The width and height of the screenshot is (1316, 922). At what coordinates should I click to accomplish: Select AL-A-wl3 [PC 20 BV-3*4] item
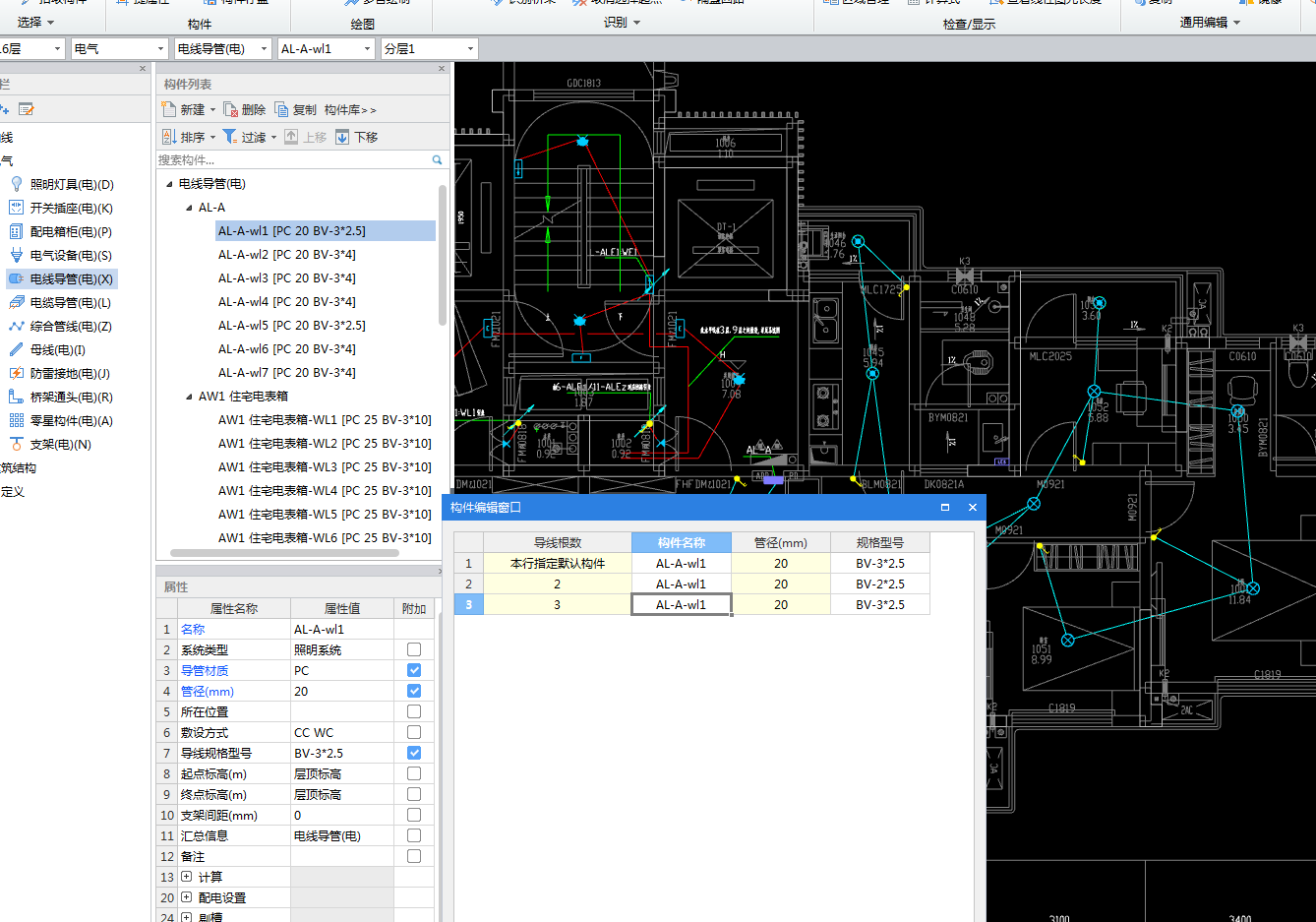287,278
